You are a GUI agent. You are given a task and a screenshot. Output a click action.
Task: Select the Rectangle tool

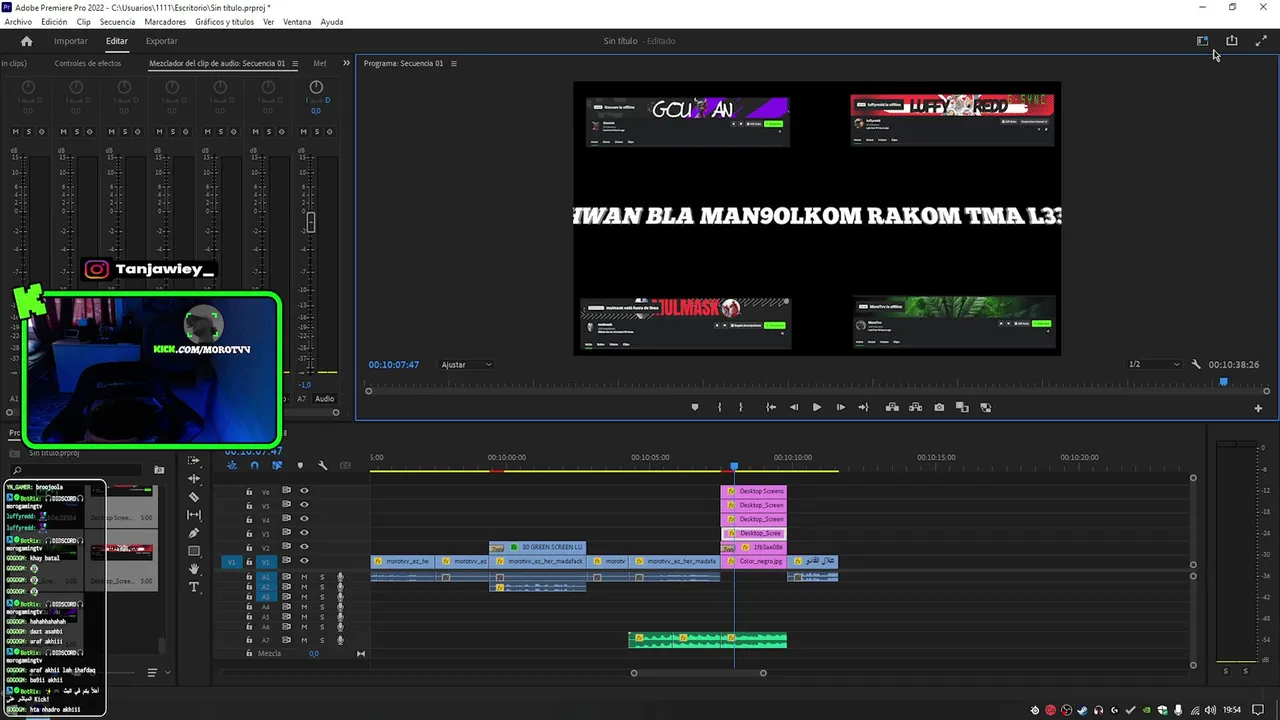tap(194, 551)
